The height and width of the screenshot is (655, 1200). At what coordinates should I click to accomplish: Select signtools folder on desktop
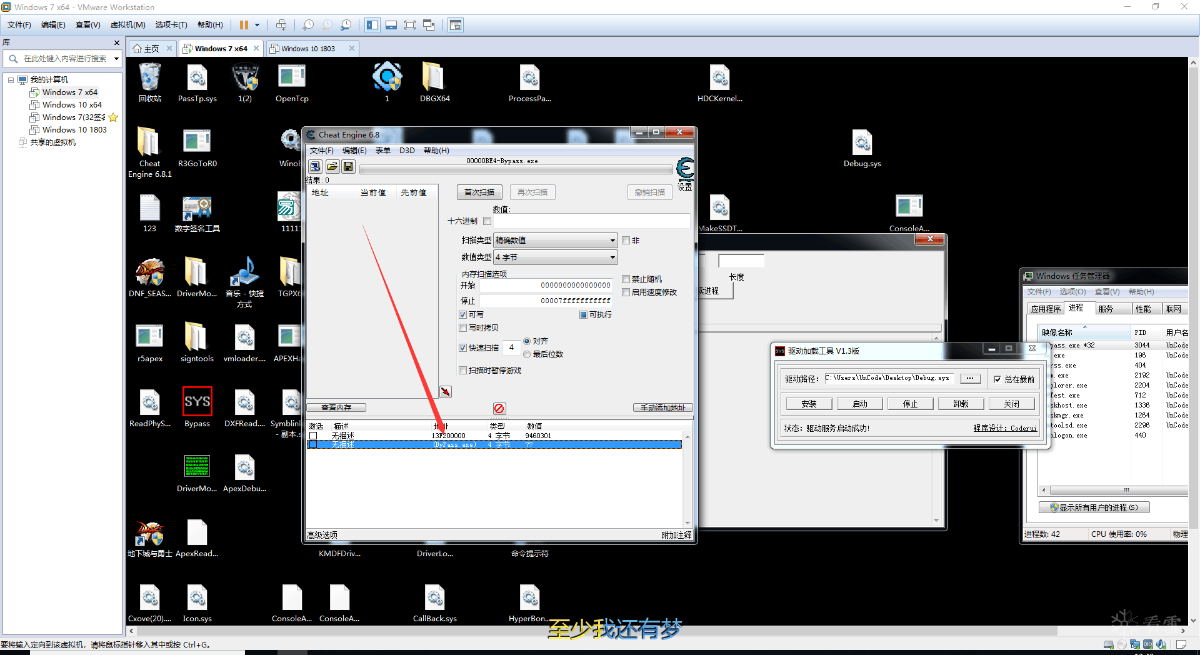(197, 342)
